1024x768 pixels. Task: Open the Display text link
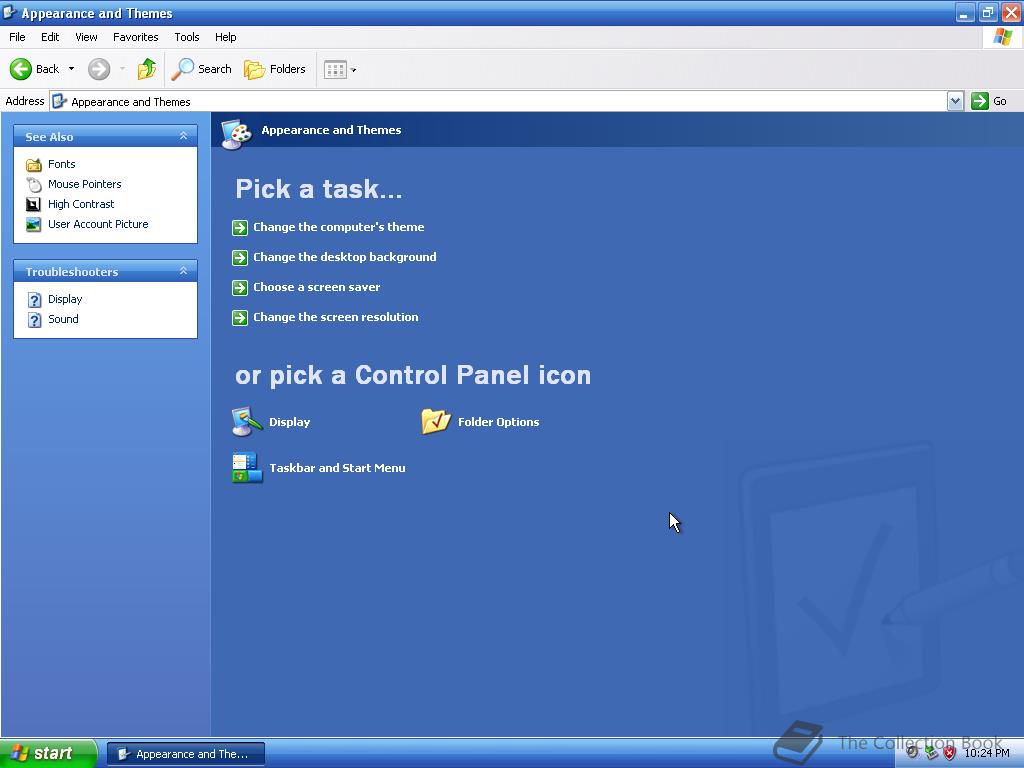(289, 423)
